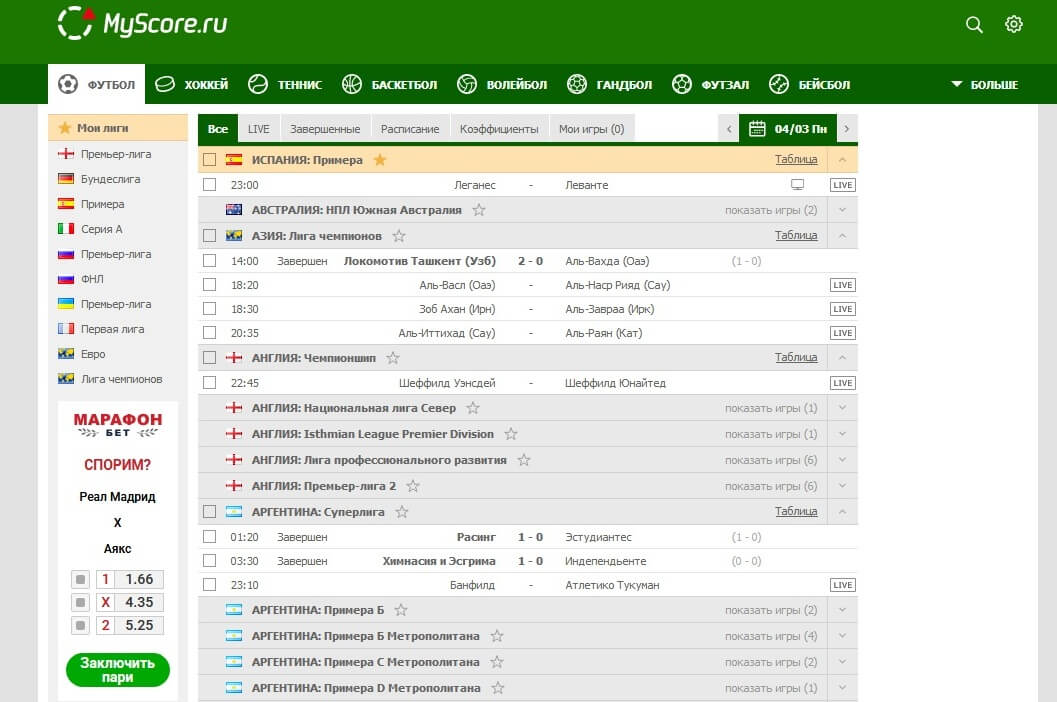This screenshot has width=1057, height=702.
Task: Favorite АНГЛИЯ: Национальная лига Север star
Action: (473, 408)
